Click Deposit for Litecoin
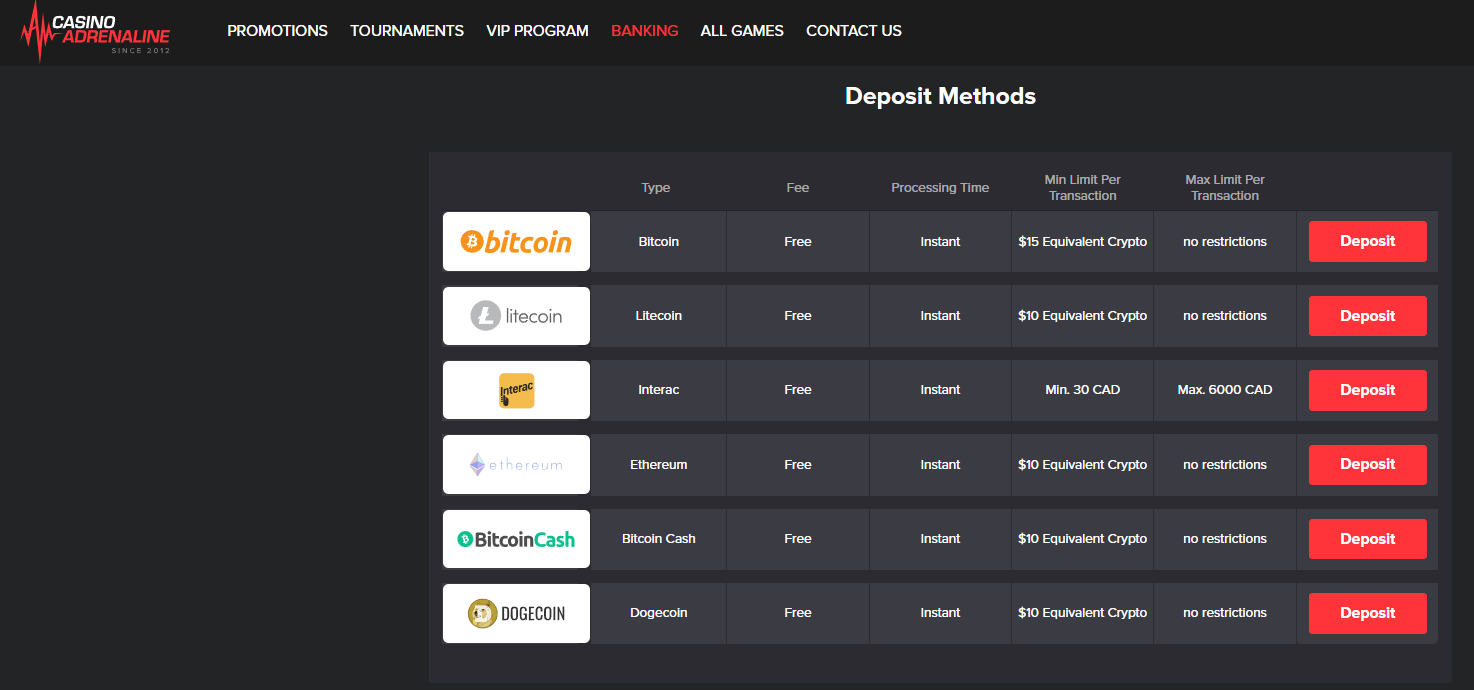 (x=1367, y=315)
